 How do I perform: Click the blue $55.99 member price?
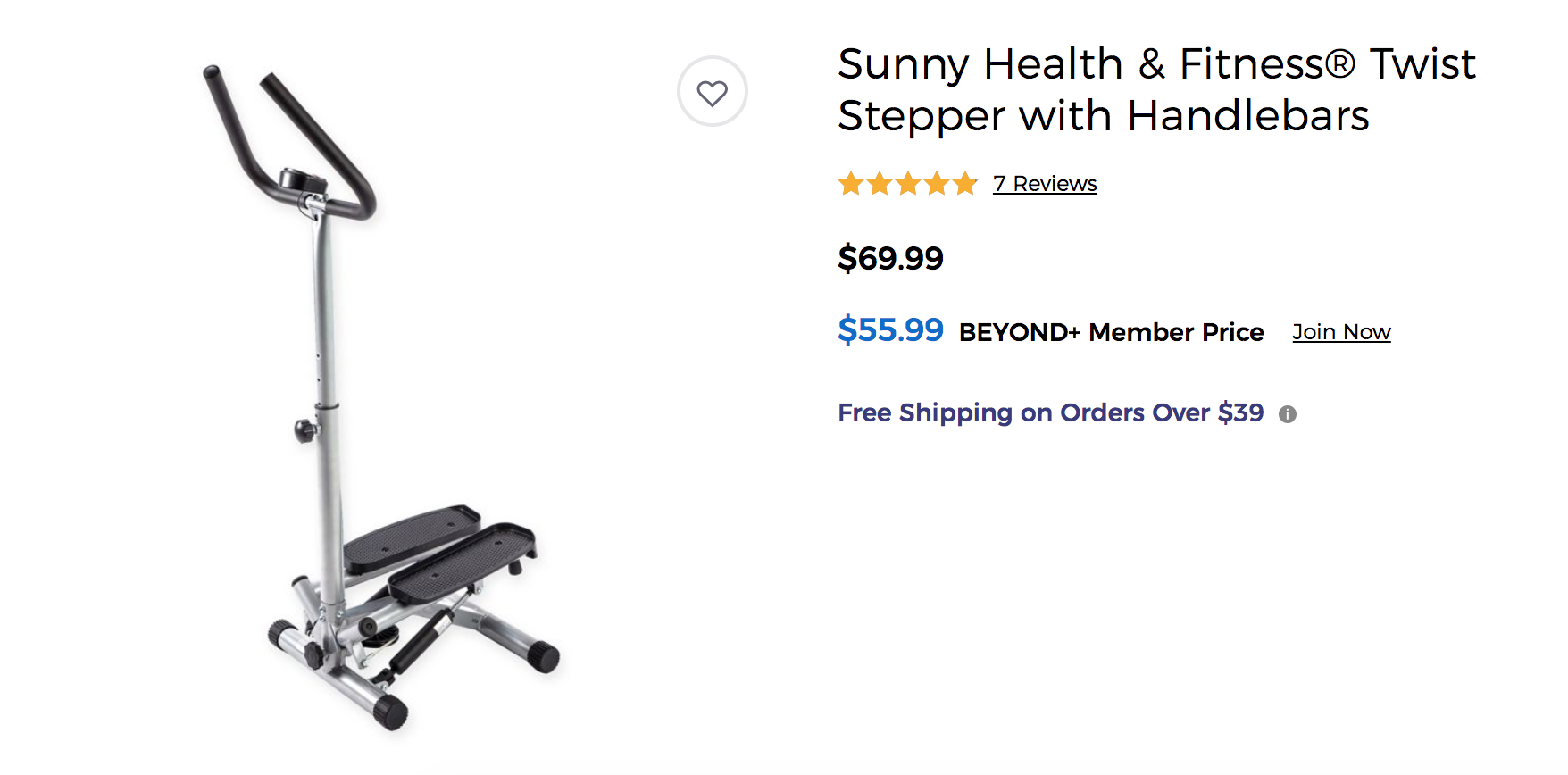pyautogui.click(x=890, y=330)
